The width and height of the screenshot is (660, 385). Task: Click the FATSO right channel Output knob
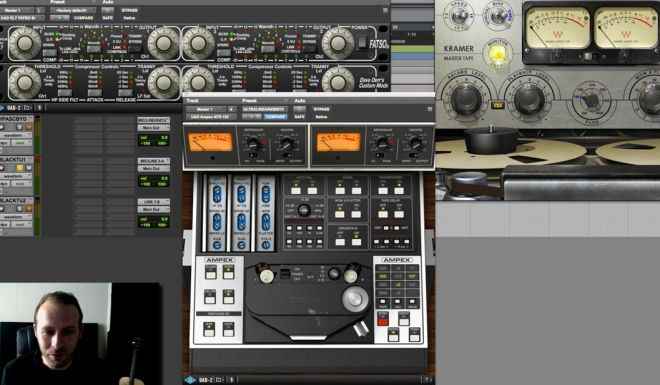click(x=338, y=43)
